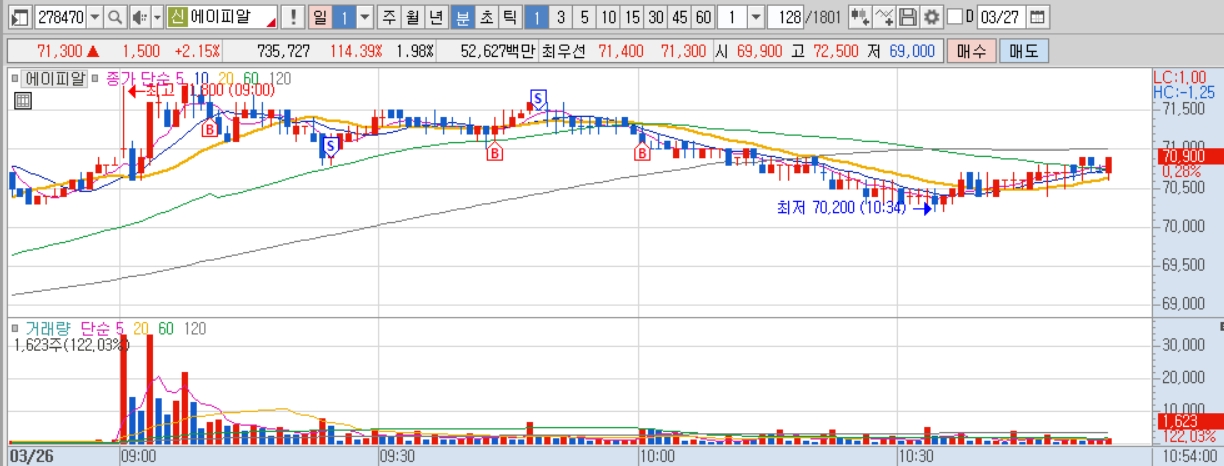Image resolution: width=1224 pixels, height=466 pixels.
Task: Click the 52,627백만 trading value text
Action: click(499, 51)
